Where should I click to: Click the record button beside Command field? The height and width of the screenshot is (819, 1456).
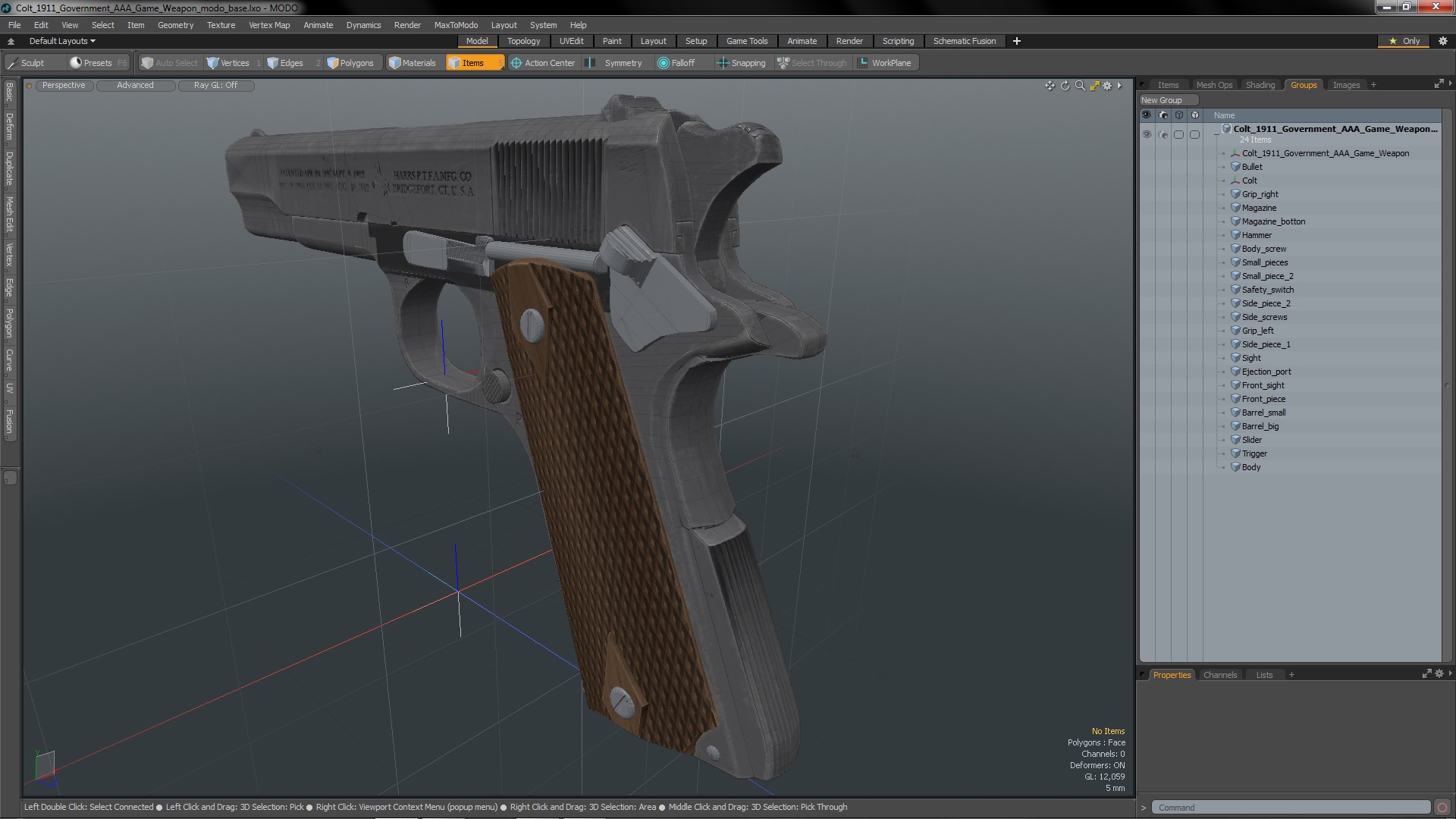coord(1442,808)
